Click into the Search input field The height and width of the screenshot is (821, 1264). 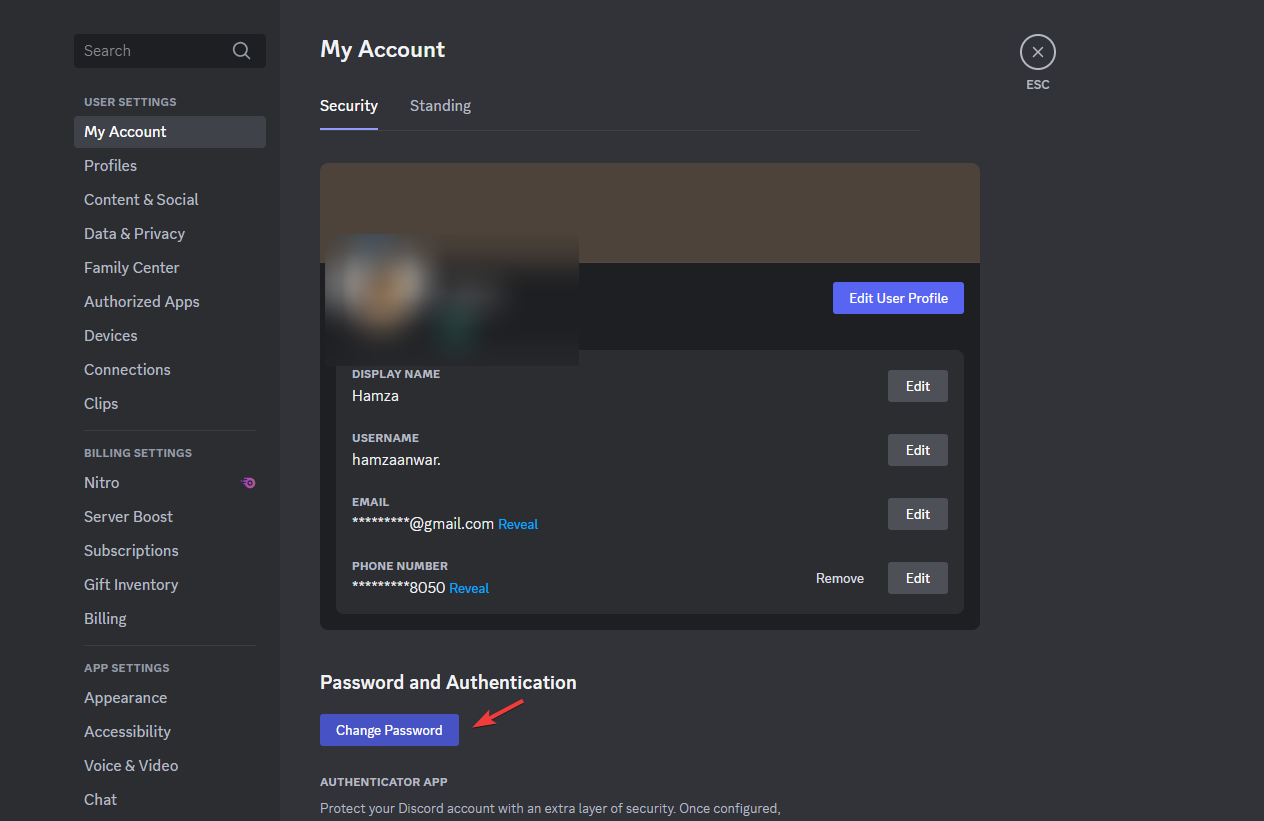pyautogui.click(x=150, y=50)
